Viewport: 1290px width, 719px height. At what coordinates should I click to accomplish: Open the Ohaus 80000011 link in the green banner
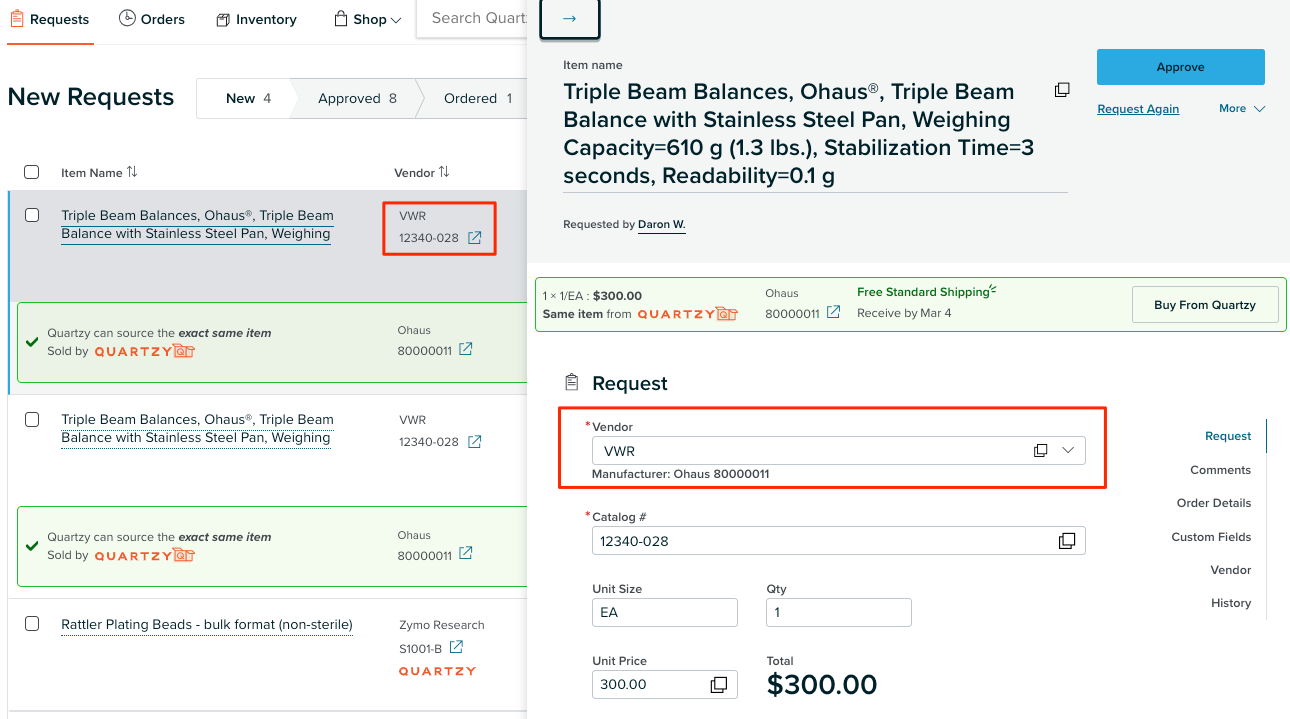pyautogui.click(x=833, y=313)
